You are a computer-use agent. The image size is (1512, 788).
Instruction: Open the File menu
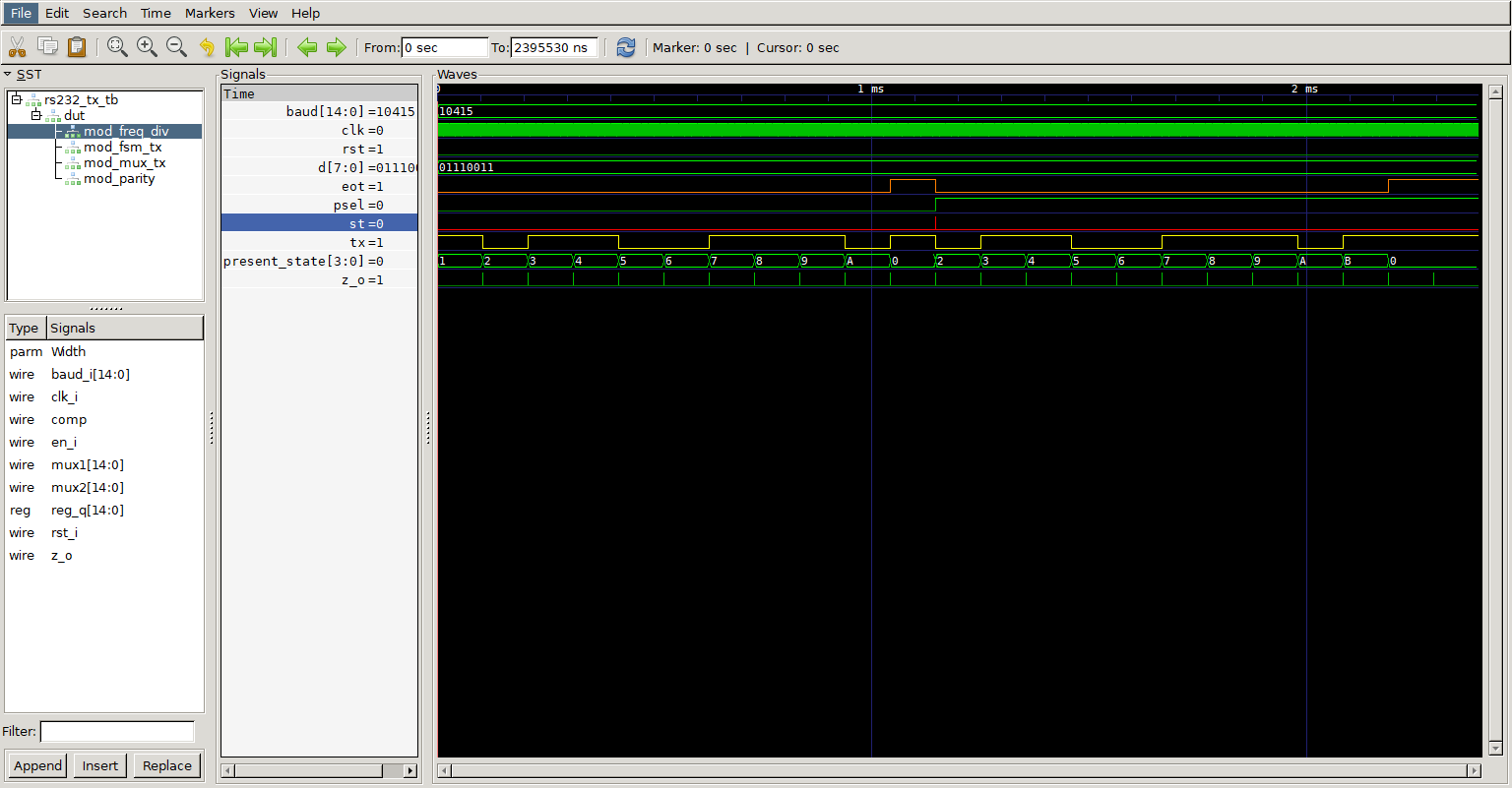[21, 13]
